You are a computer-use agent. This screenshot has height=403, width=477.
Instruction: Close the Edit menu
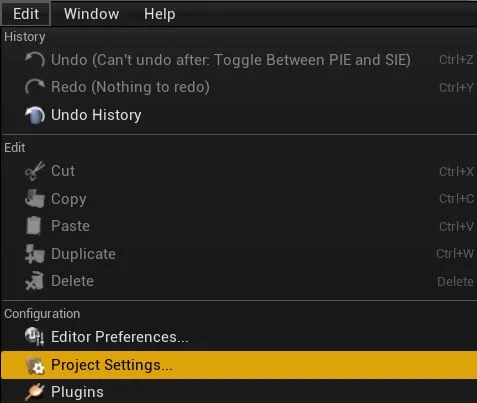pyautogui.click(x=26, y=14)
